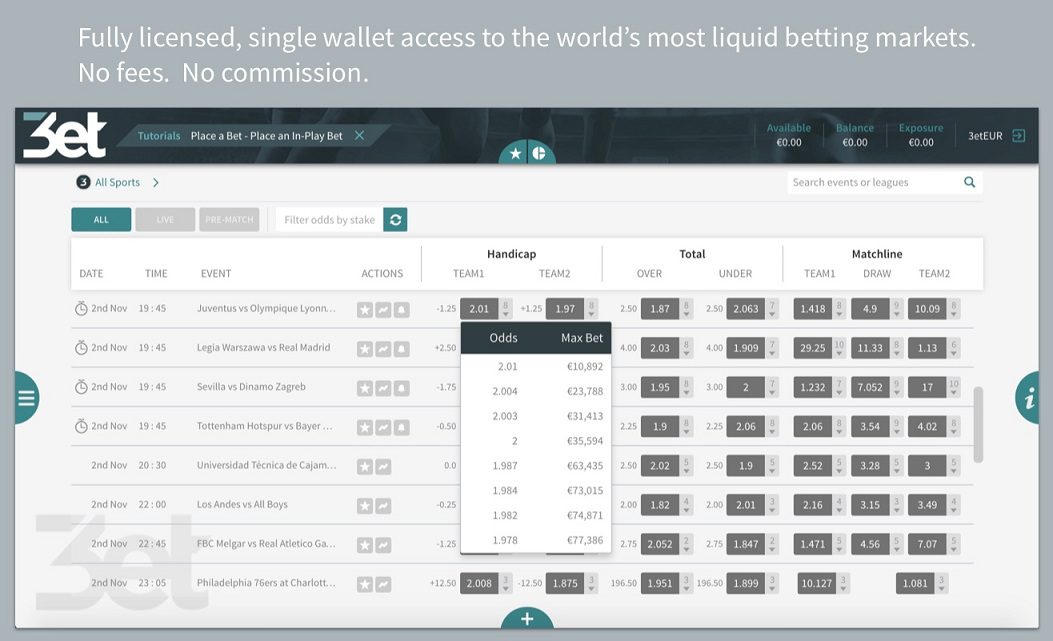Expand depth arrow beside Sevilla Team2 odds 17

coord(954,386)
